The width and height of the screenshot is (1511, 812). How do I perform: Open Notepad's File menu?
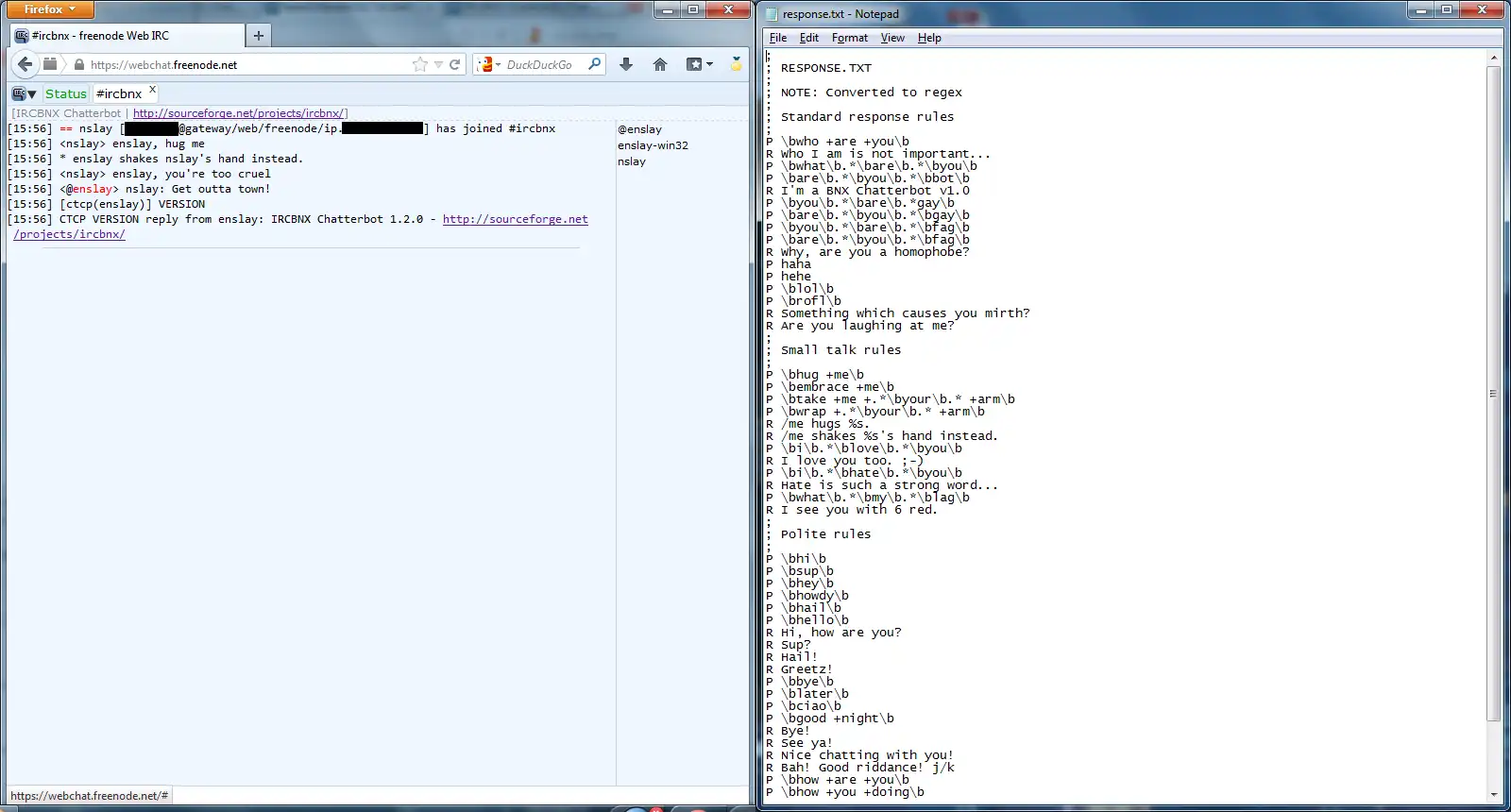coord(778,38)
